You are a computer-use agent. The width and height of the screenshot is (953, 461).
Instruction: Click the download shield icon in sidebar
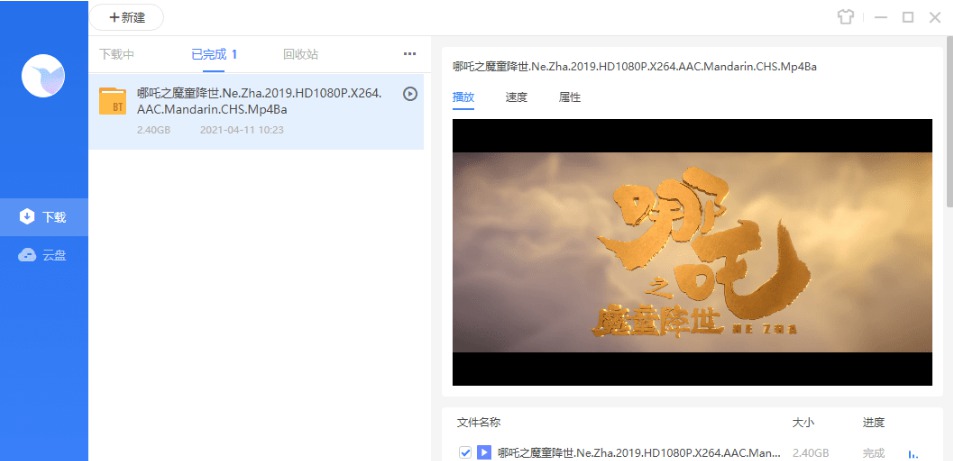click(x=27, y=217)
